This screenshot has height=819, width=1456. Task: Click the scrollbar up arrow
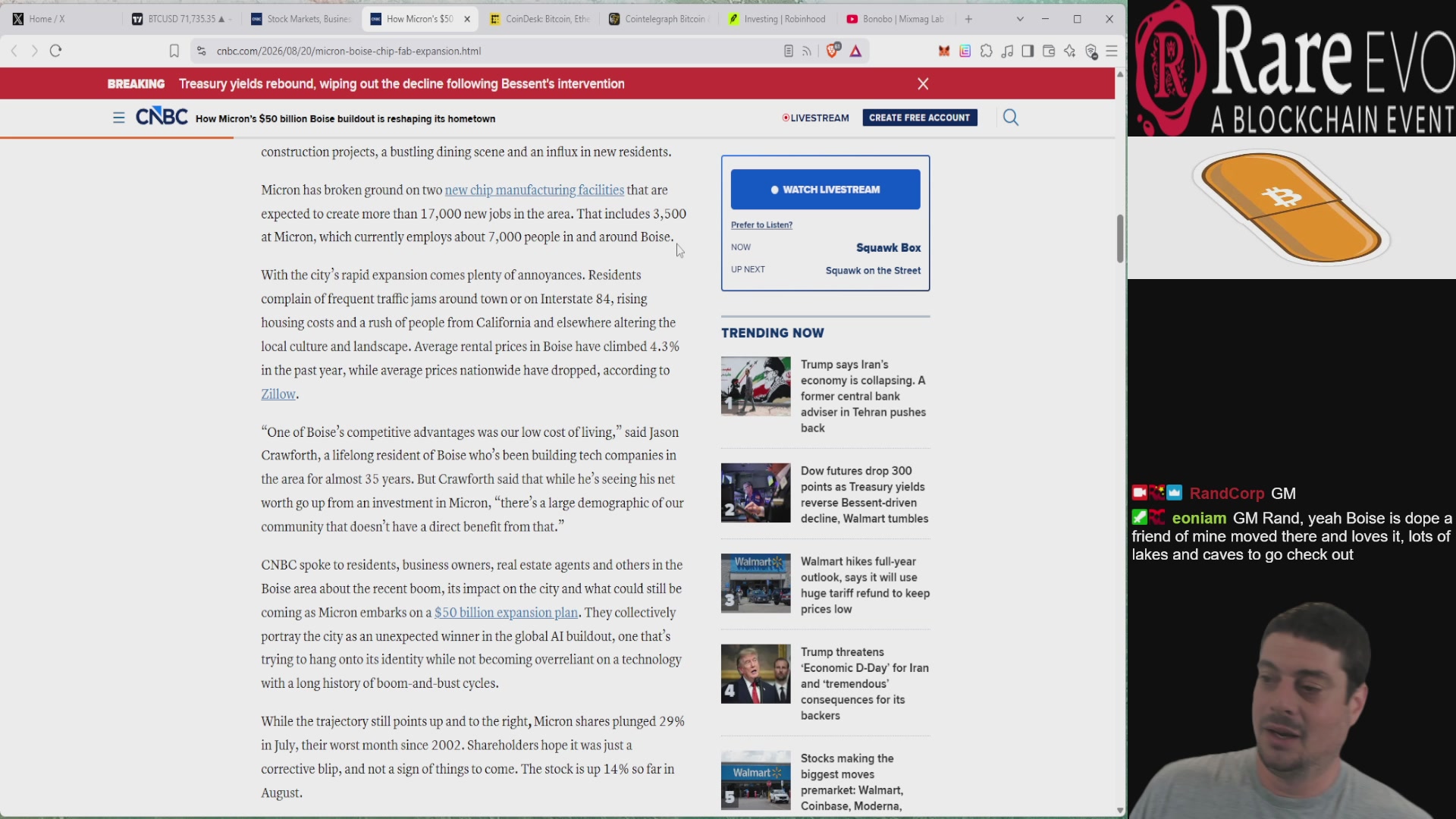(1120, 74)
